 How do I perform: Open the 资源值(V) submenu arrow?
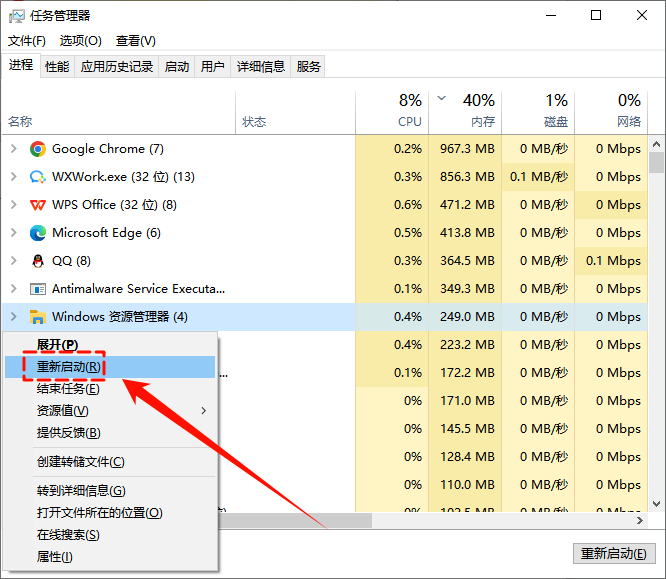[204, 411]
